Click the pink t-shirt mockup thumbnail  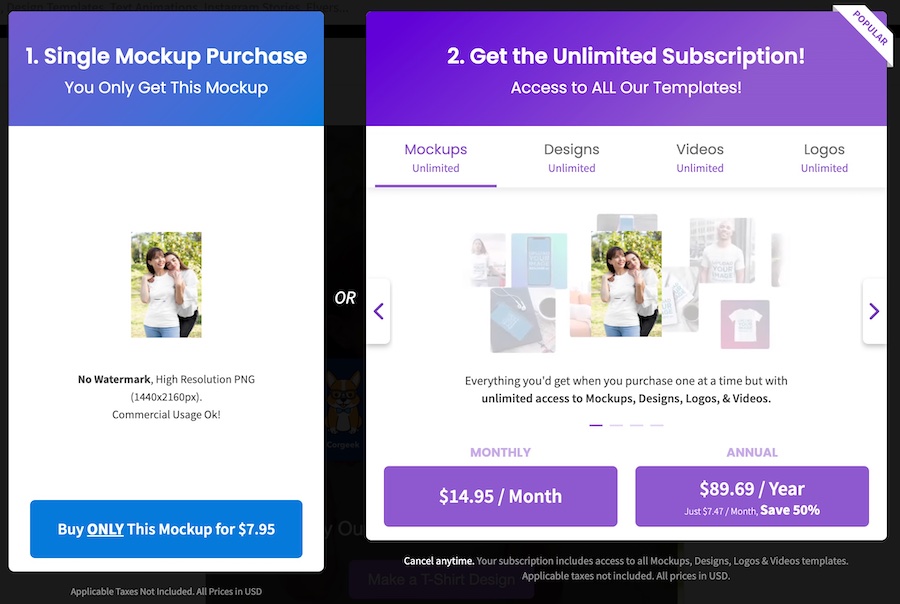(x=745, y=324)
